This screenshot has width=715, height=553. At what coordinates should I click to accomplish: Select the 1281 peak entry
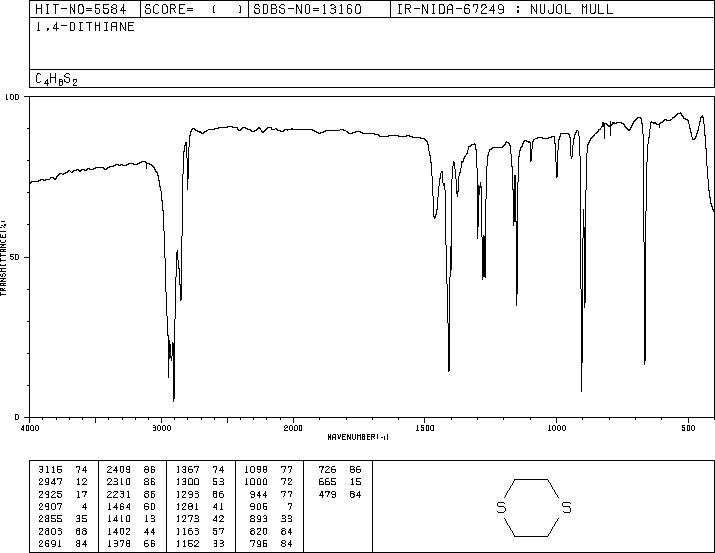point(200,506)
